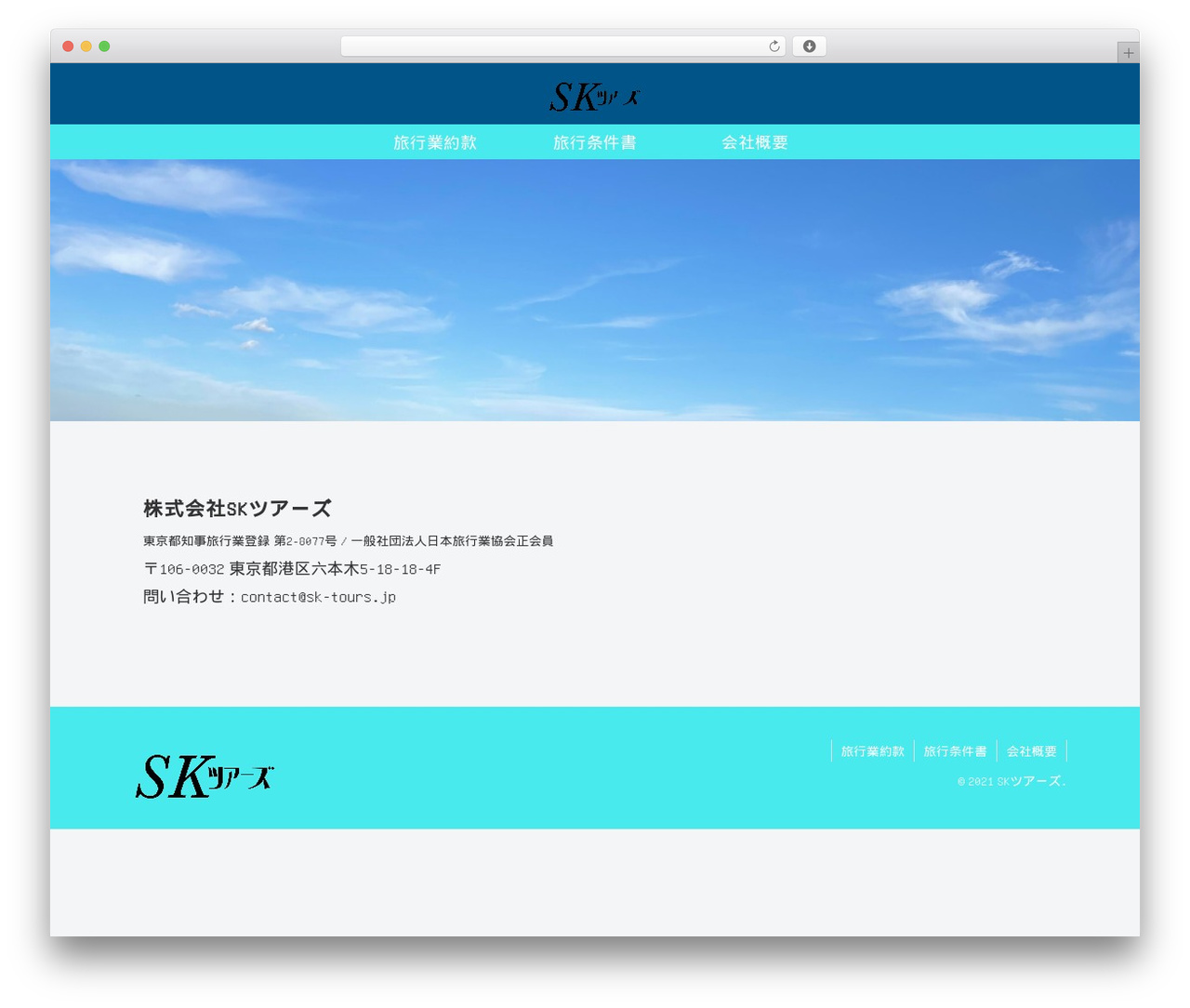Select the 〒106-0032 address line
The width and height of the screenshot is (1190, 1008).
(x=292, y=569)
